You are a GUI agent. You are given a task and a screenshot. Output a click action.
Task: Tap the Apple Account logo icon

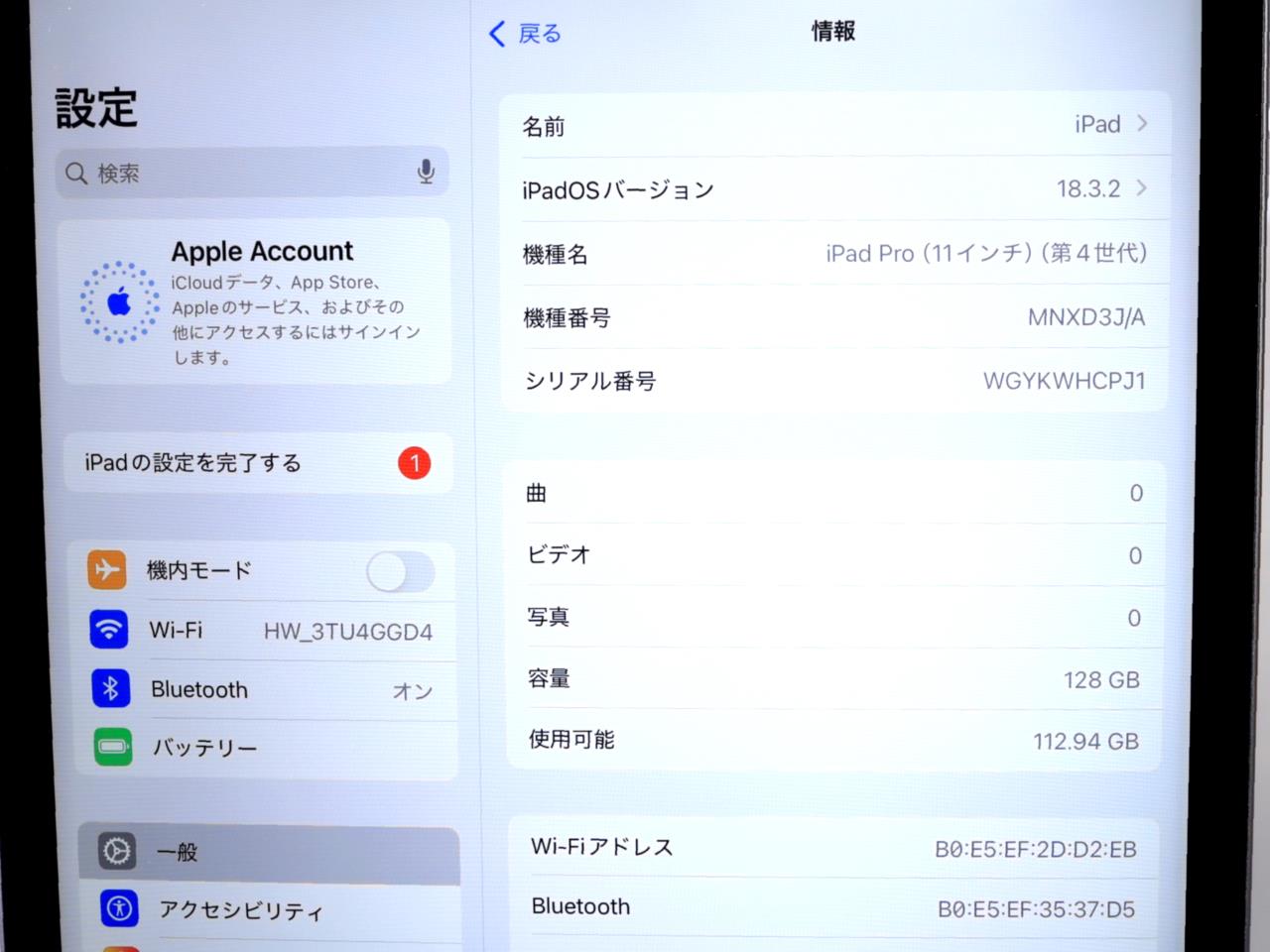tap(120, 302)
